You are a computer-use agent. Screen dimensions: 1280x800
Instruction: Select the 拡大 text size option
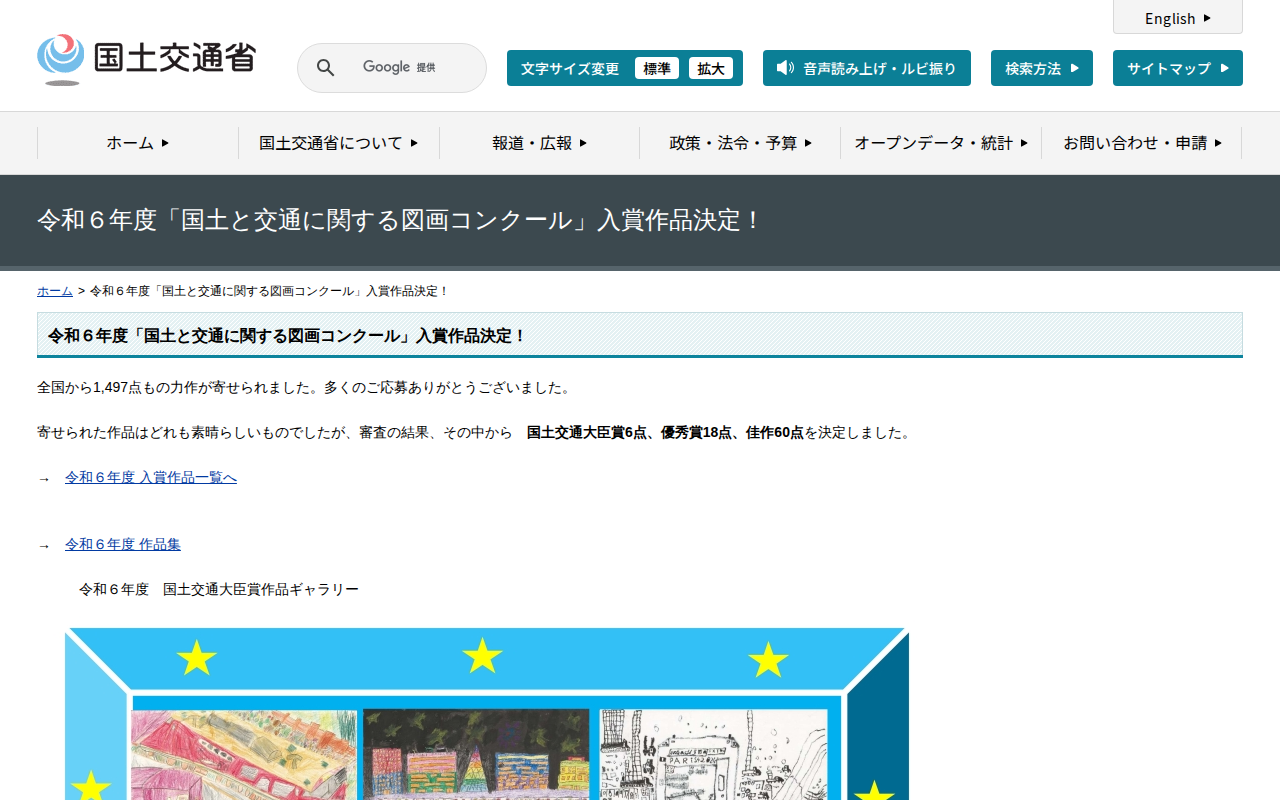click(x=711, y=67)
